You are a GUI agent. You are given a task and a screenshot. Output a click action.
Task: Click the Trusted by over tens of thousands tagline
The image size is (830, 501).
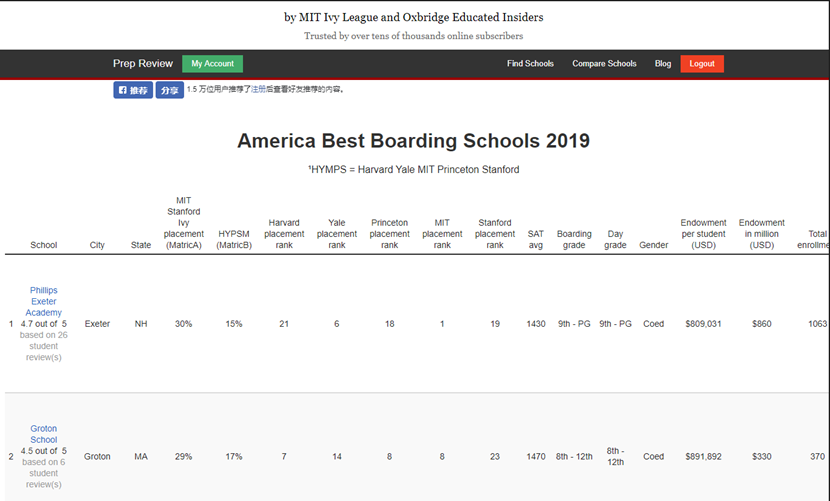(x=413, y=35)
